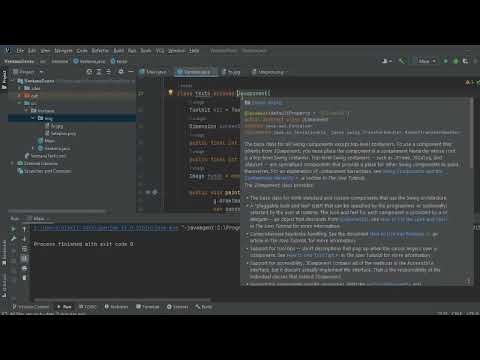
Task: Open the Edit menu
Action: [x=32, y=51]
